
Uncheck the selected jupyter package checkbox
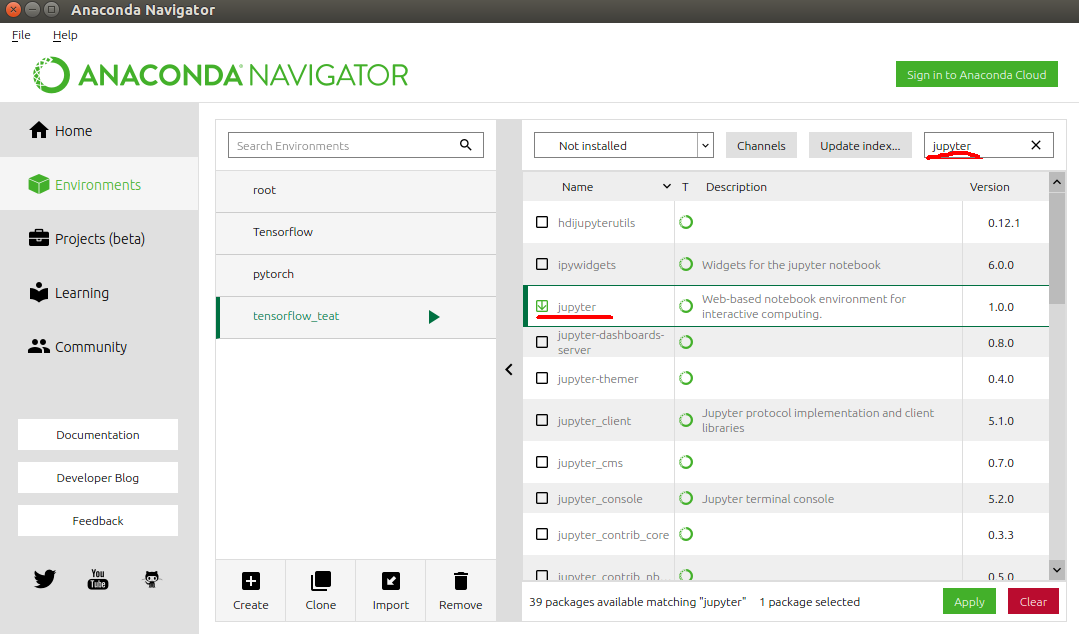click(542, 306)
